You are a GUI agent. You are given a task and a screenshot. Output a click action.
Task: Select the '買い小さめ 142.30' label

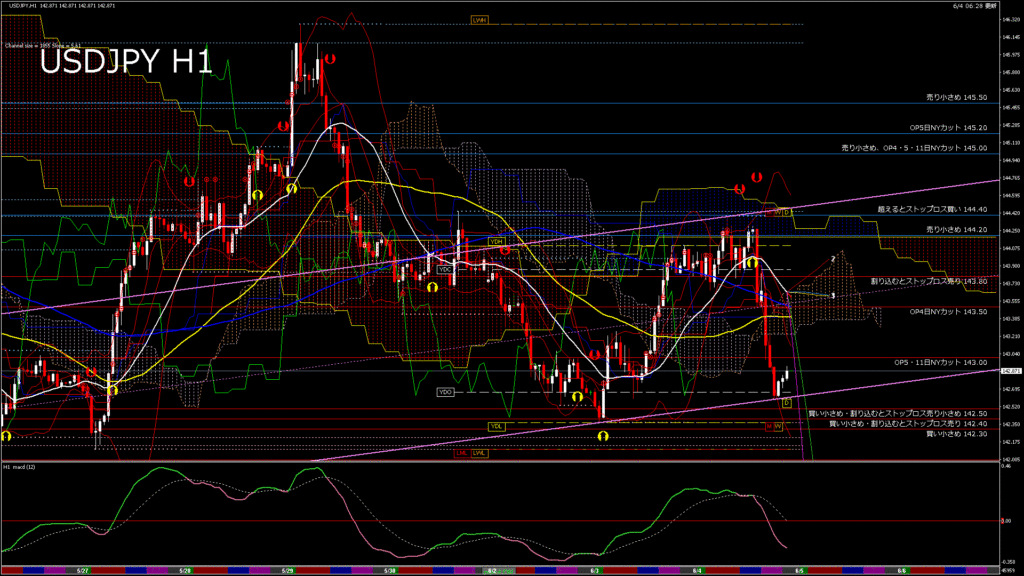point(956,434)
